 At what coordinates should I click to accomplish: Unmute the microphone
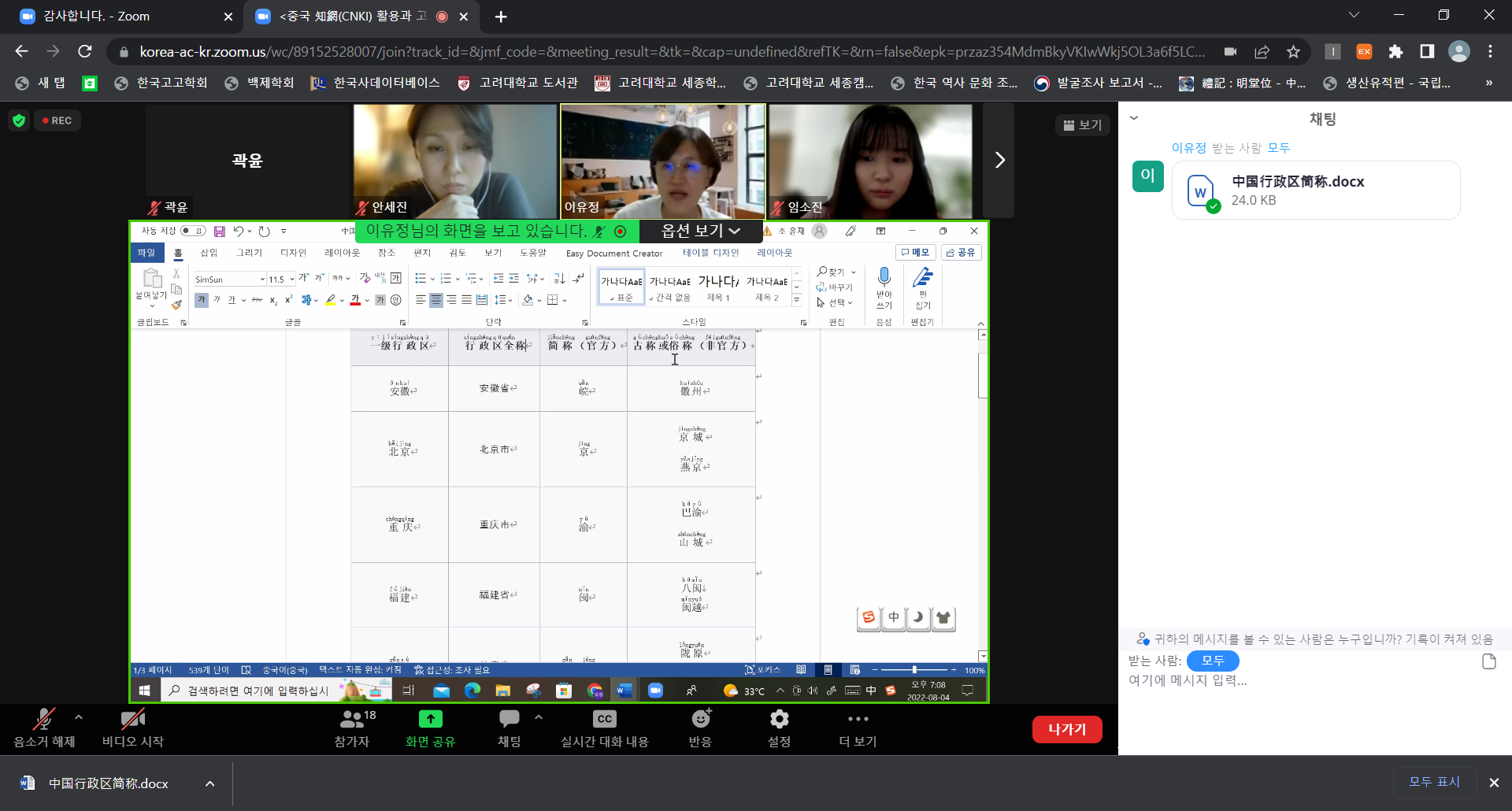click(x=43, y=720)
